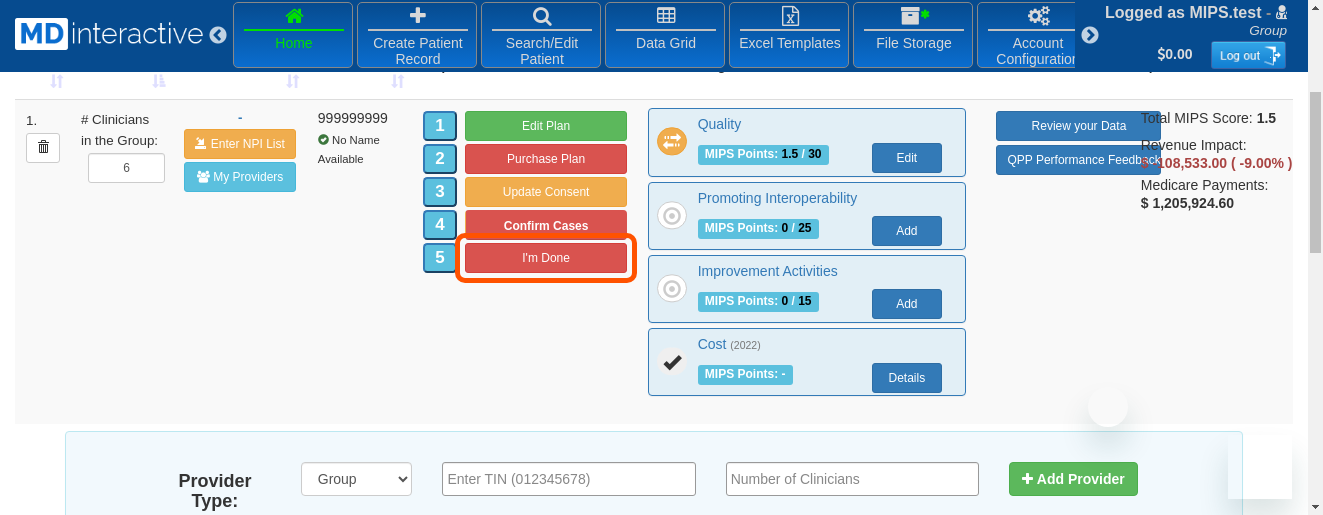The image size is (1323, 515).
Task: Click the Enter TIN input field
Action: pyautogui.click(x=568, y=479)
